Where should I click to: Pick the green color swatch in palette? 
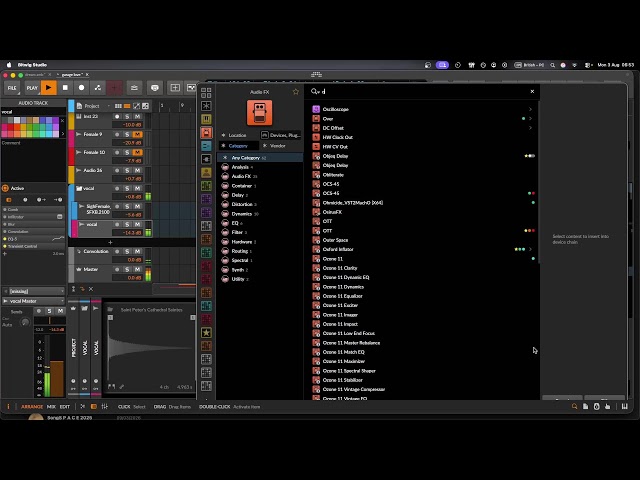[37, 127]
